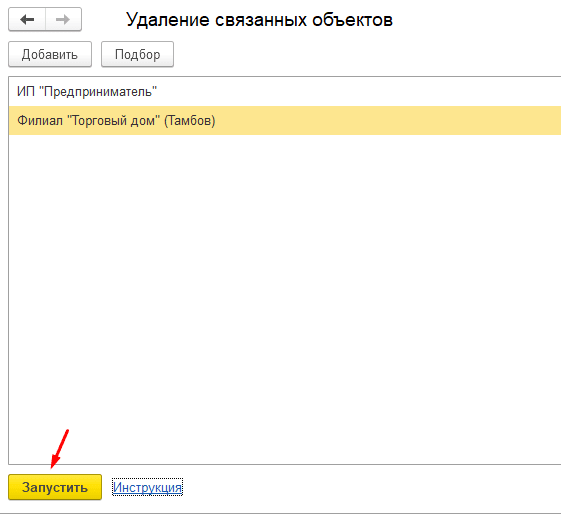The image size is (561, 514).
Task: Add a new object using Добавить
Action: (50, 54)
